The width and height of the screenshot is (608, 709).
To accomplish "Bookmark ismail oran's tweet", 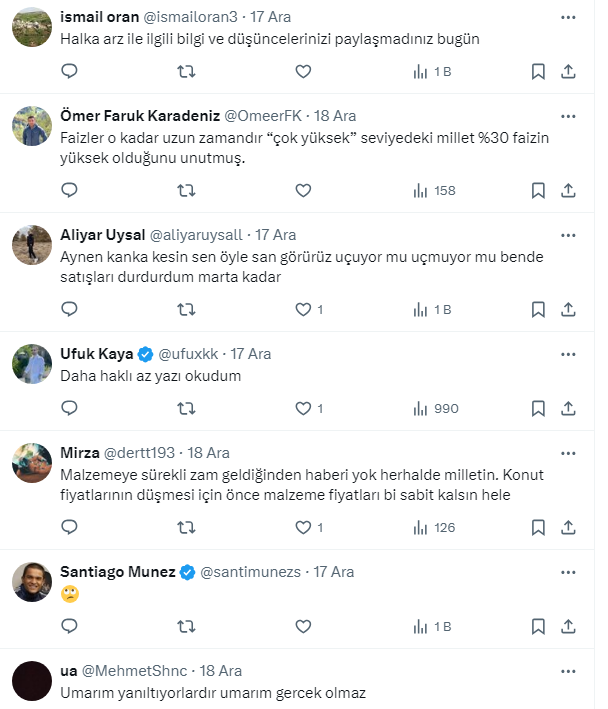I will [x=538, y=71].
